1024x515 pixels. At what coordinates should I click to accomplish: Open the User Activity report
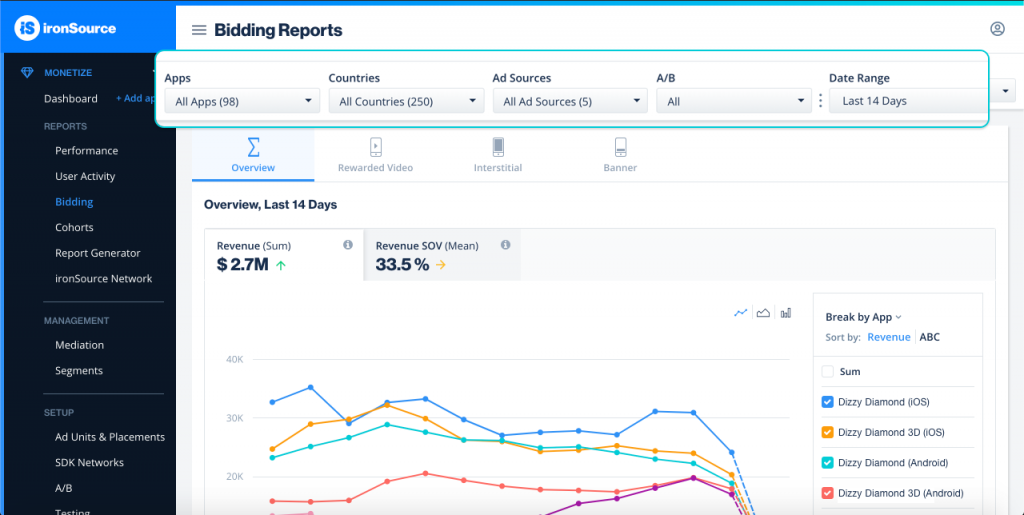[86, 176]
